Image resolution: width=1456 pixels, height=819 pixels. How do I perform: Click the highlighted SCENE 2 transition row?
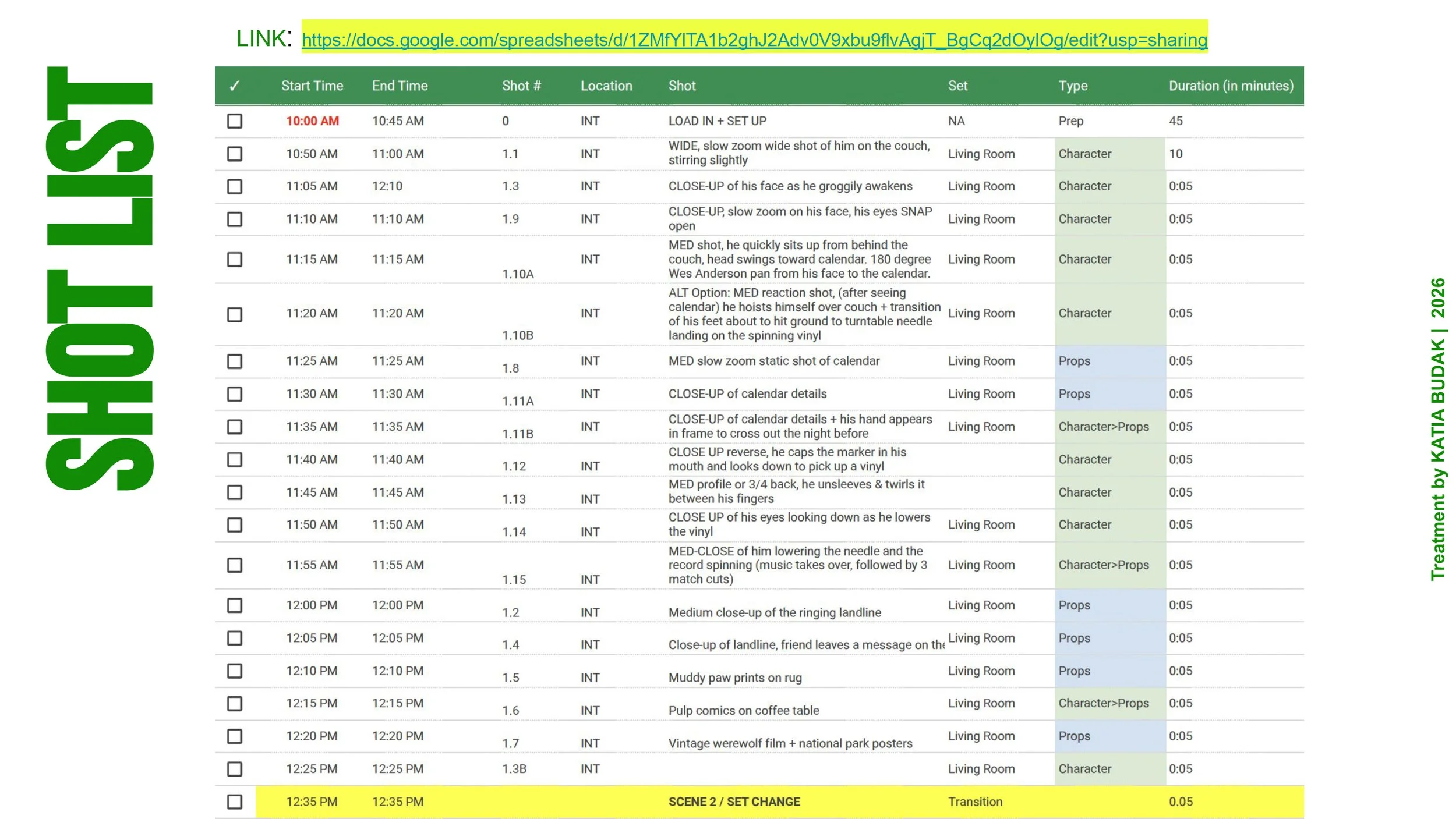coord(734,802)
